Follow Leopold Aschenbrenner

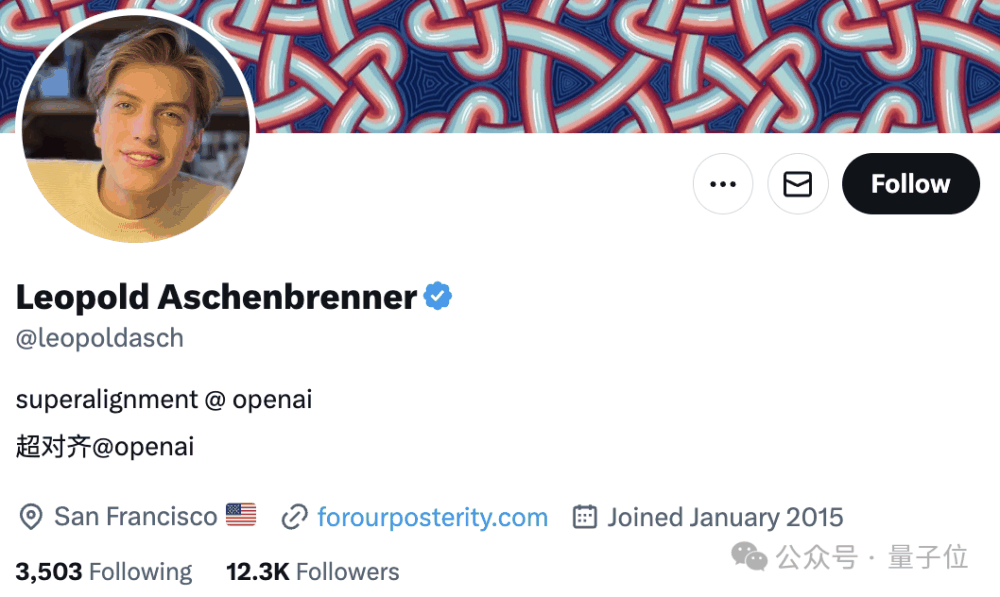(x=910, y=184)
